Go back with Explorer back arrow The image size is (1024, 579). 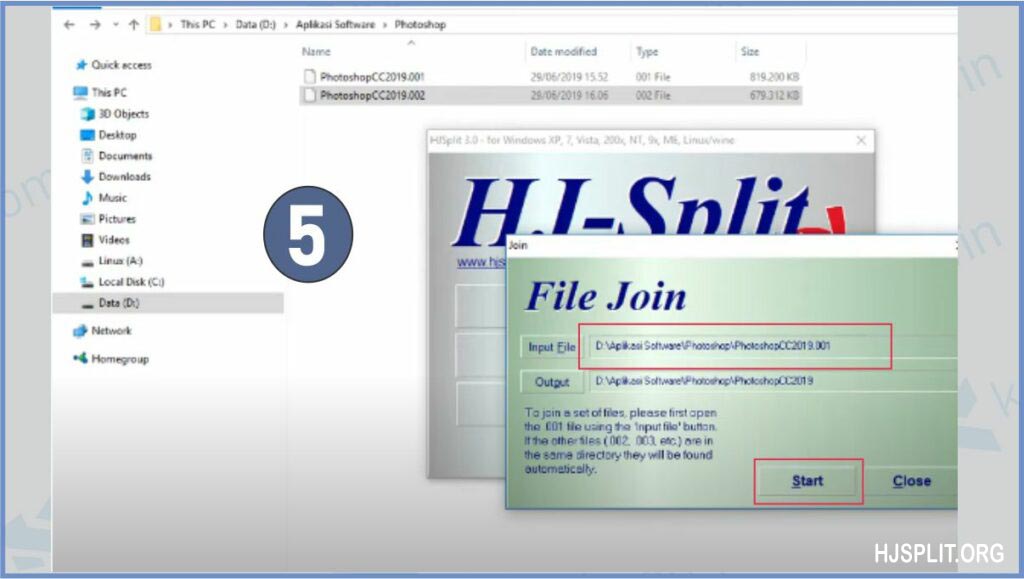click(69, 25)
